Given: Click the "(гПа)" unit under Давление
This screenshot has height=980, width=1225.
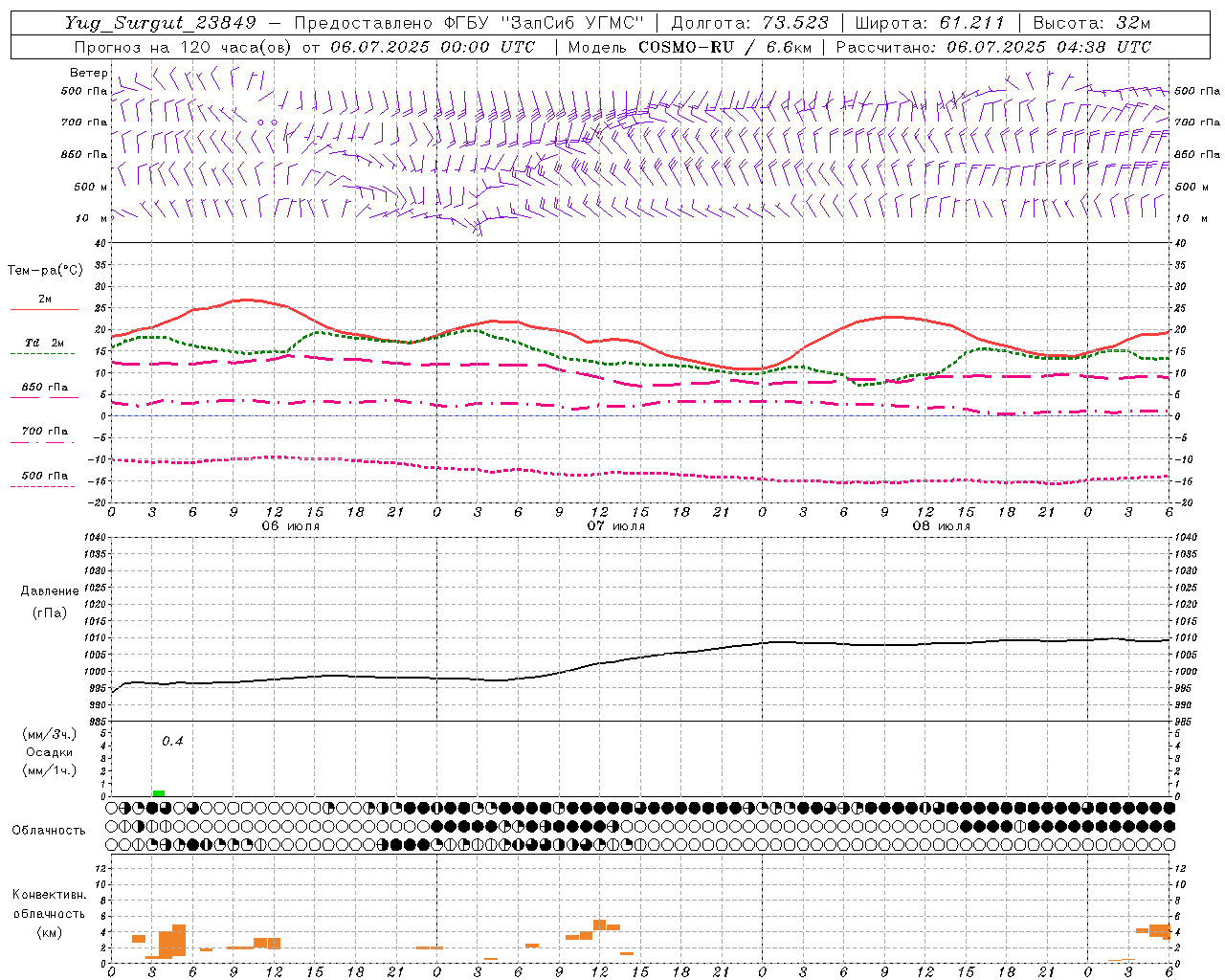Looking at the screenshot, I should coord(50,612).
